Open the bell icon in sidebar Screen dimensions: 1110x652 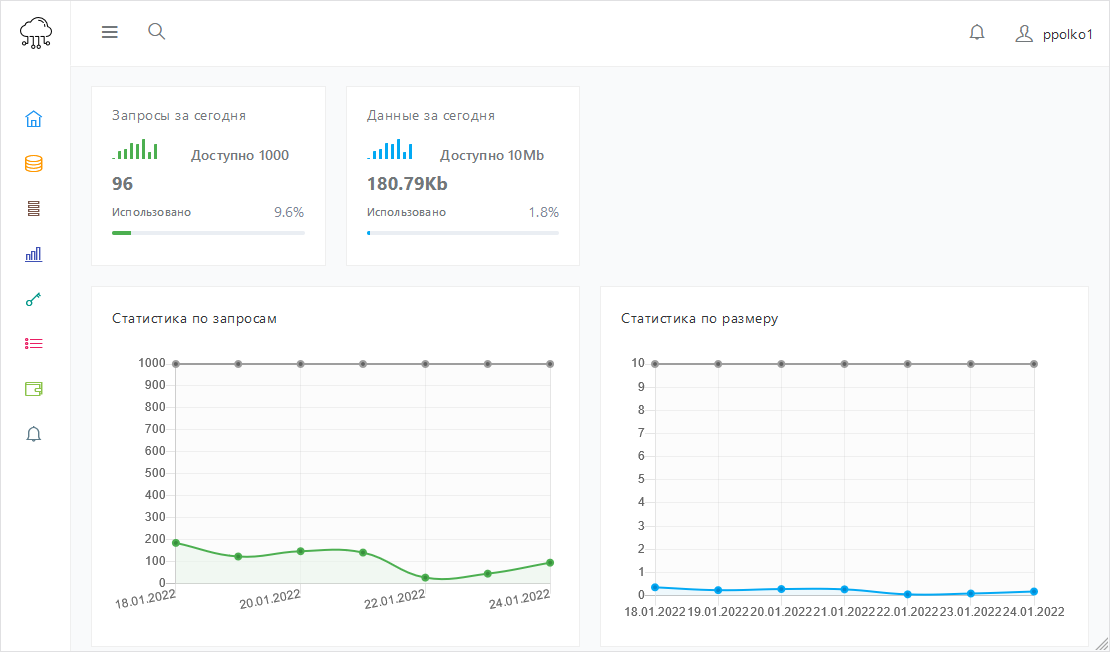(34, 434)
